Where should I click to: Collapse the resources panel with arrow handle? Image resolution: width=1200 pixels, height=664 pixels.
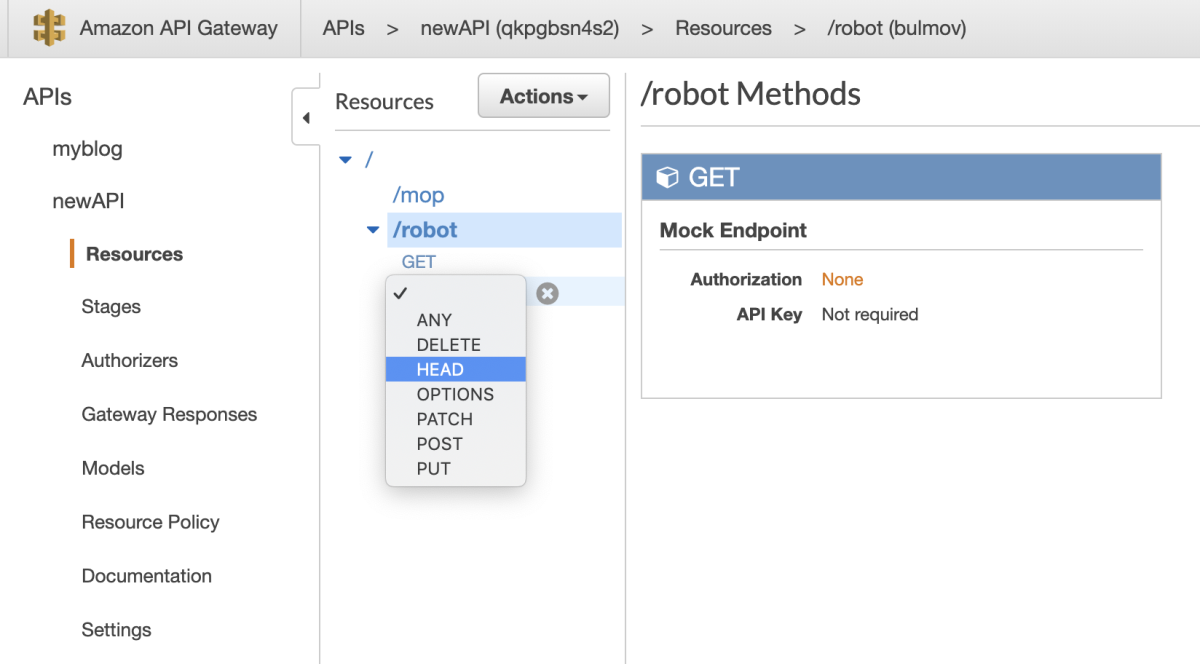click(x=306, y=118)
